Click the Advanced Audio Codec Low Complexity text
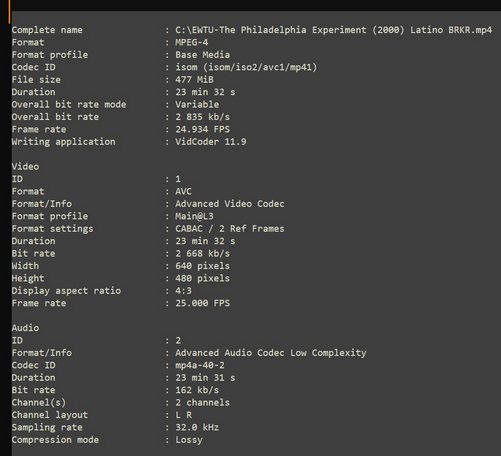Viewport: 501px width, 456px height. click(271, 353)
